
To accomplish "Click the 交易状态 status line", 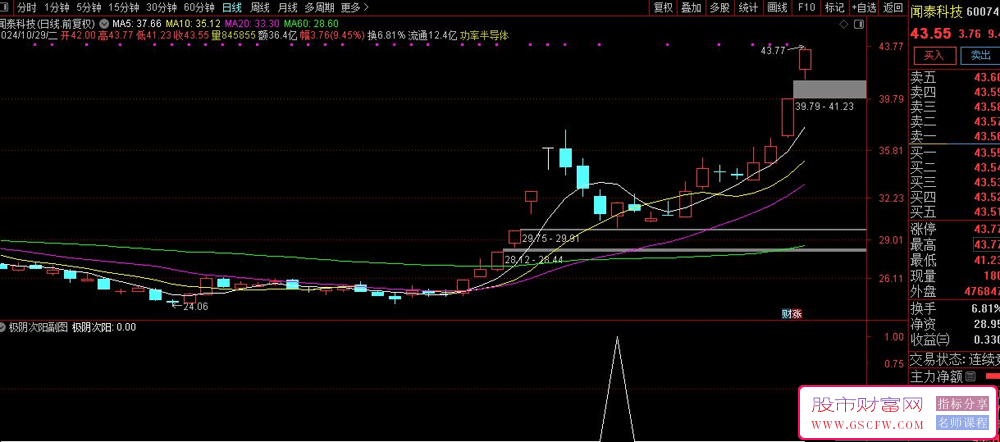I will (x=954, y=360).
